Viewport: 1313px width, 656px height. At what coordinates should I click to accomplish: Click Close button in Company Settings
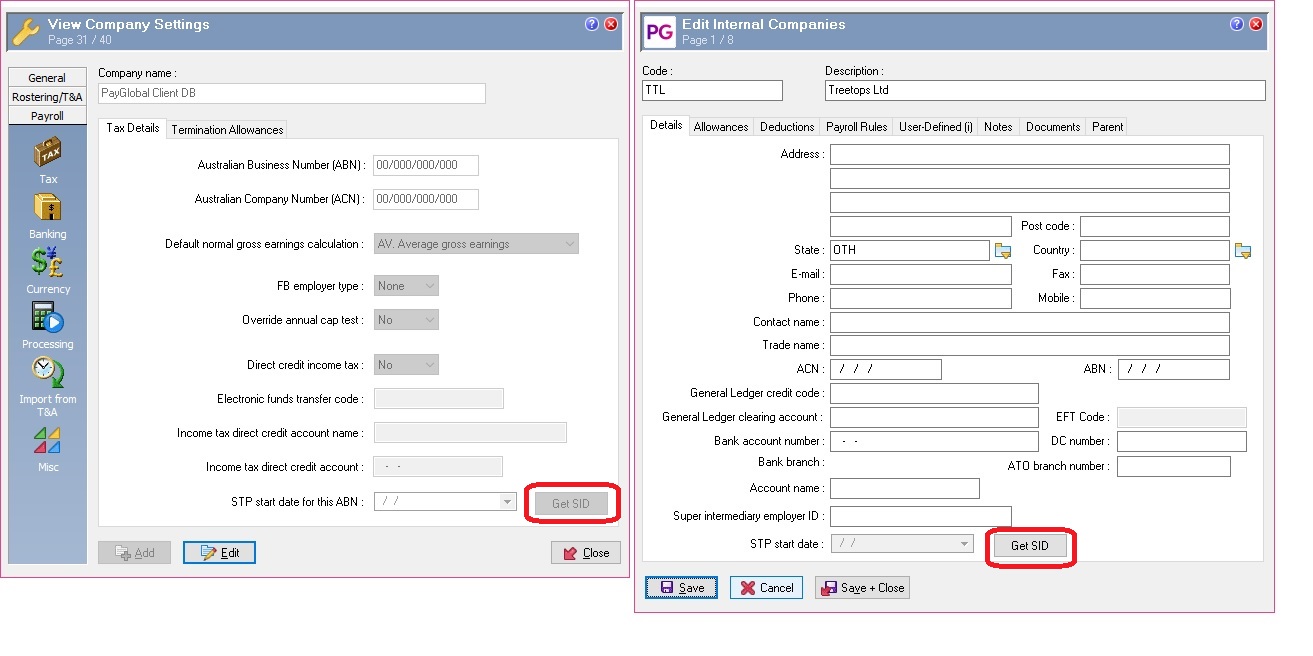coord(586,552)
